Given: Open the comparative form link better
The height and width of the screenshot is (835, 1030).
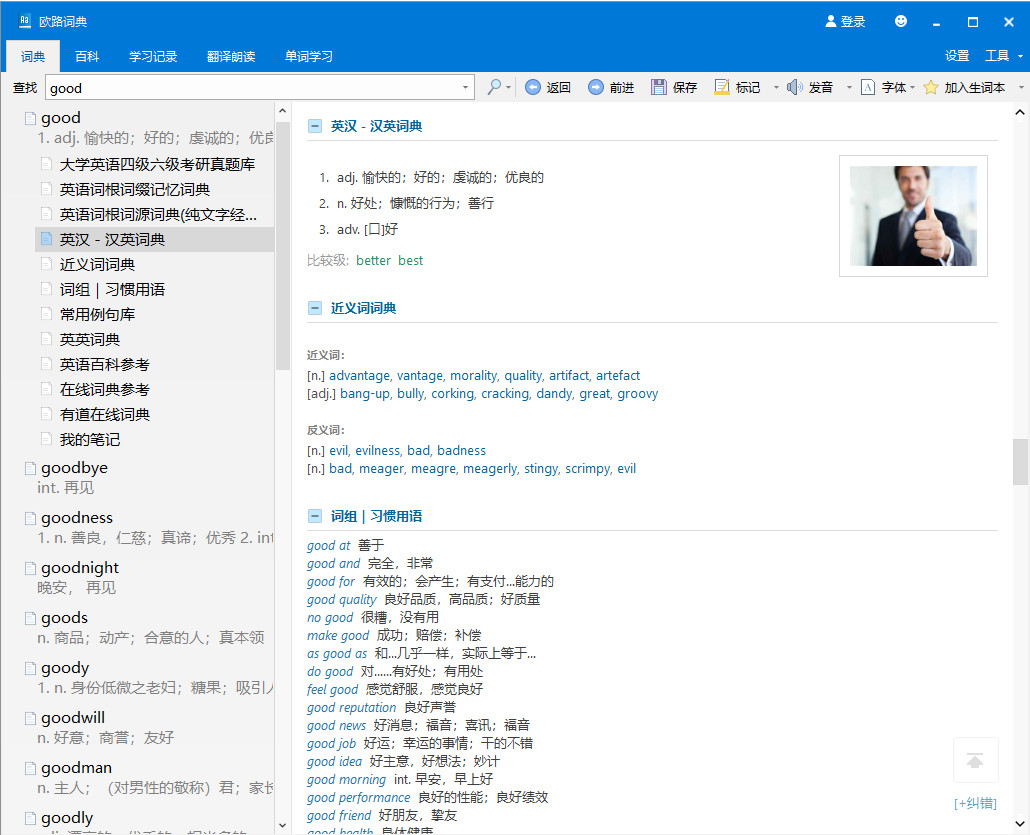Looking at the screenshot, I should [373, 260].
